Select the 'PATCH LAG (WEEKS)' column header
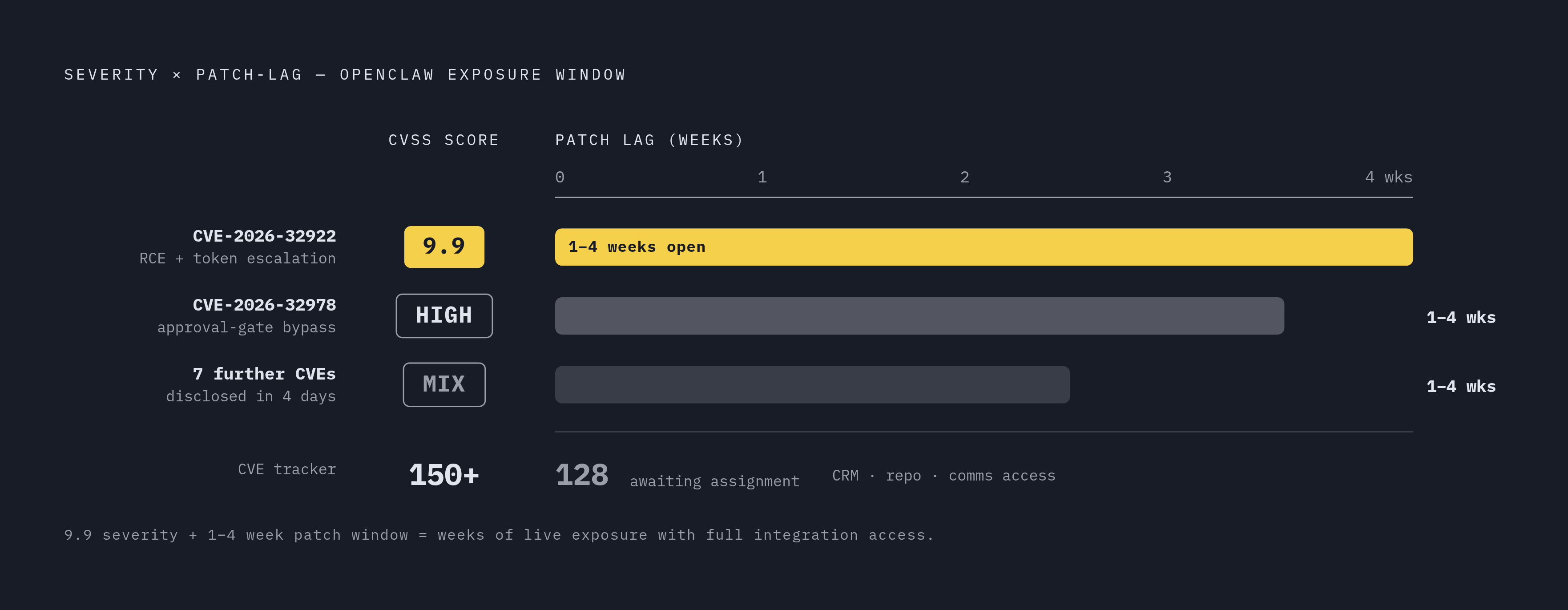Screen dimensions: 1568x610 coord(649,140)
